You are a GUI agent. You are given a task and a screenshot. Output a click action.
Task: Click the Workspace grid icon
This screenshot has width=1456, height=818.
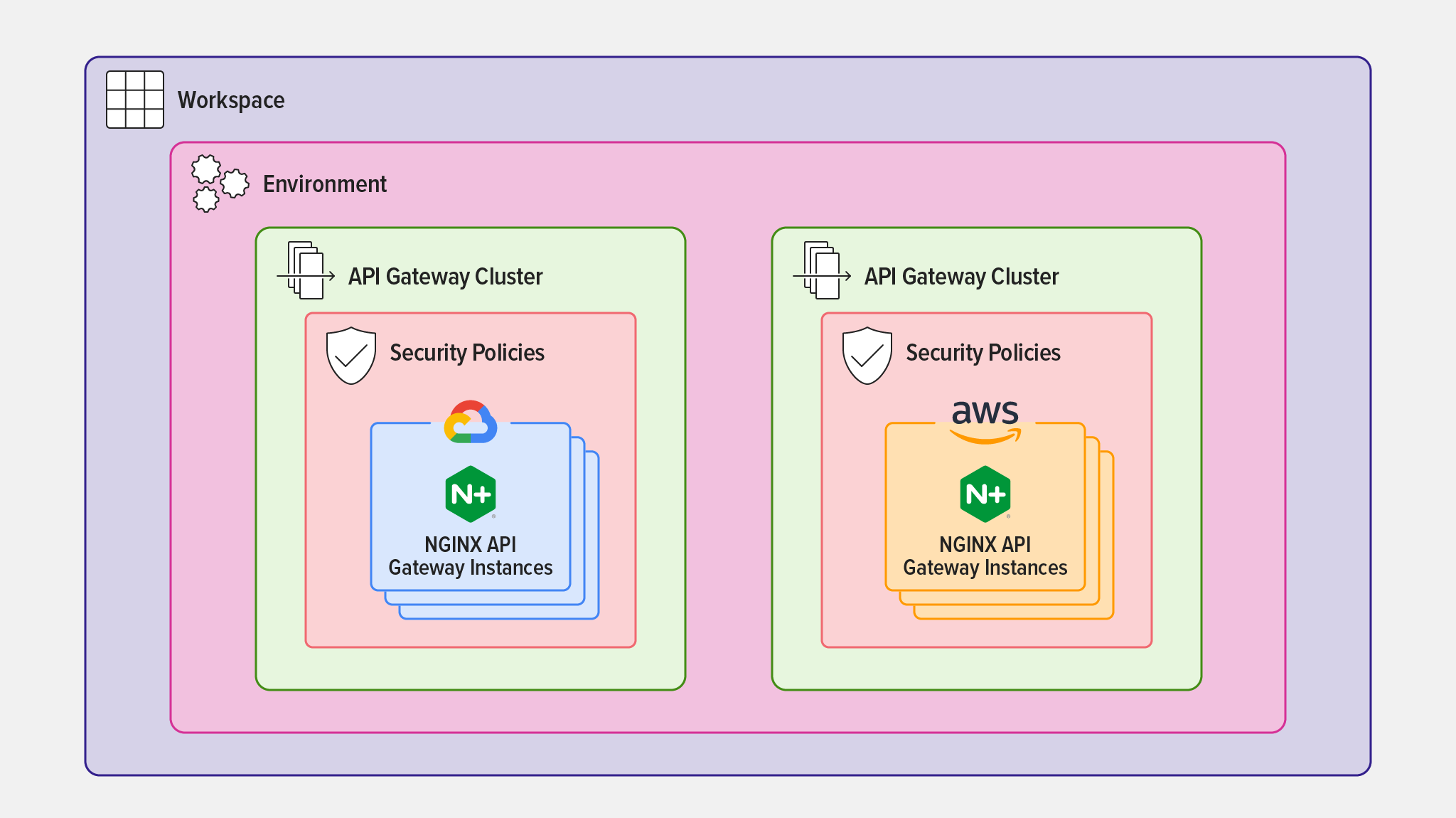pyautogui.click(x=135, y=100)
